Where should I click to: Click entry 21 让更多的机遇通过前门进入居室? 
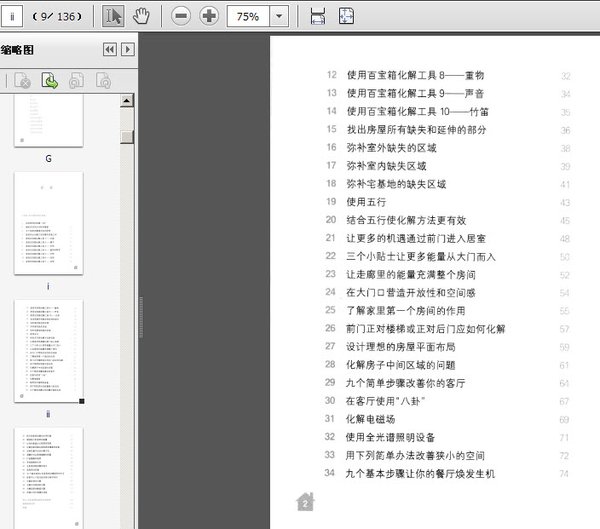pos(448,238)
